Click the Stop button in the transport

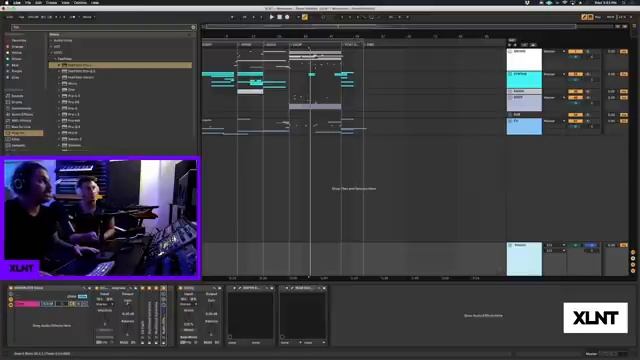[280, 17]
